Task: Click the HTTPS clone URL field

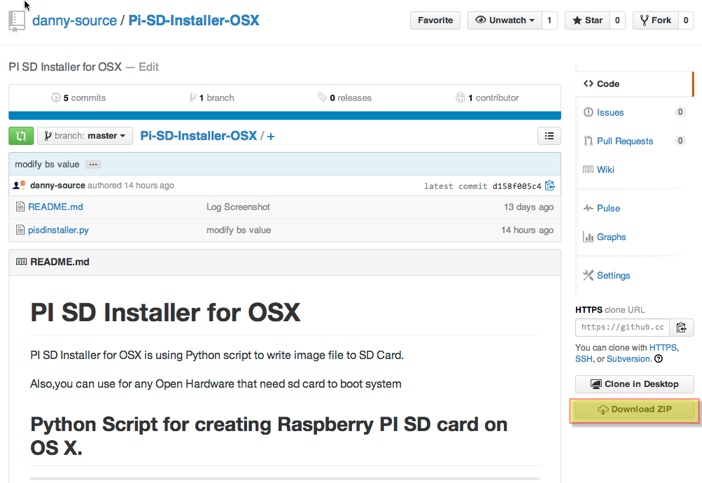Action: [x=621, y=327]
